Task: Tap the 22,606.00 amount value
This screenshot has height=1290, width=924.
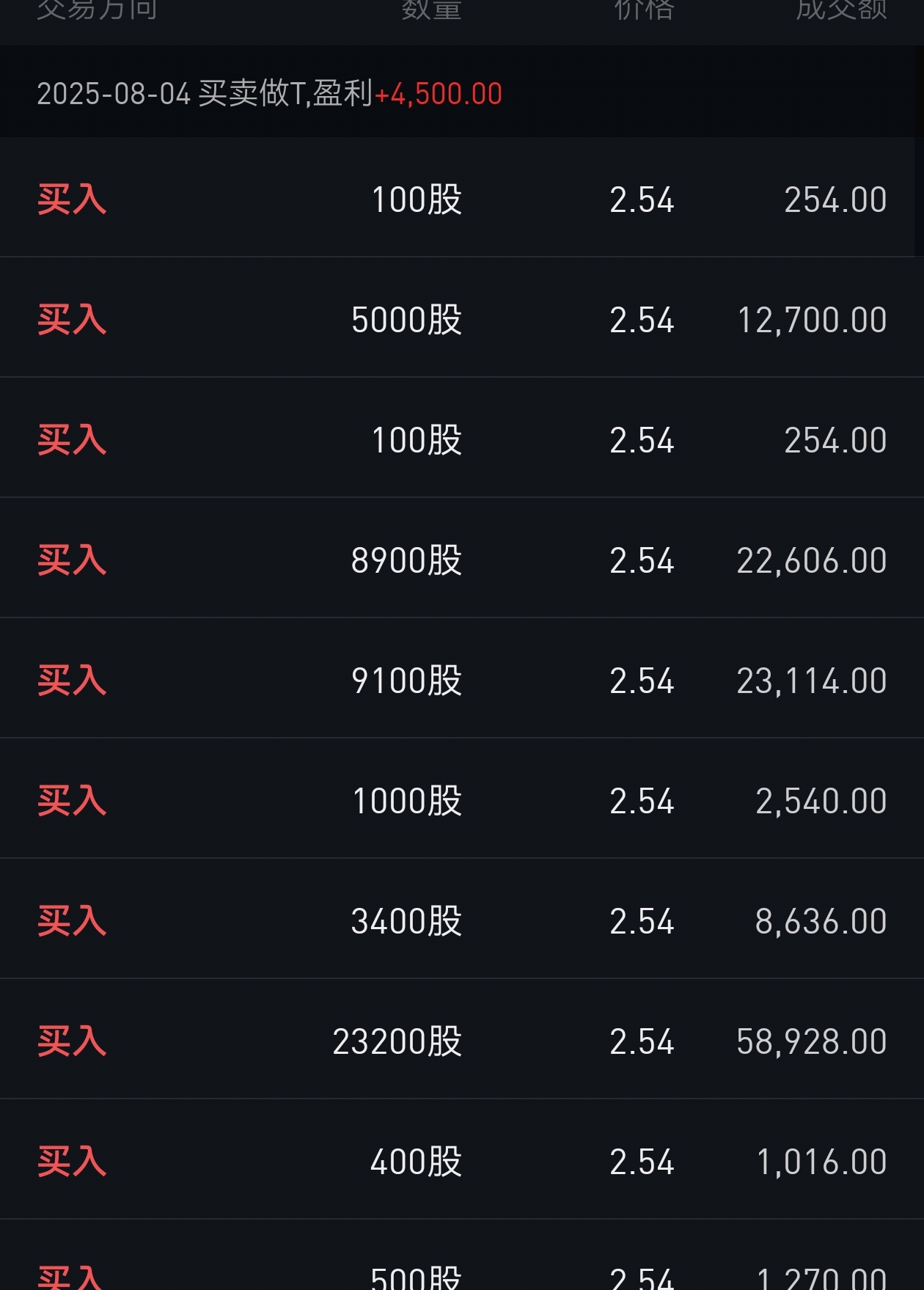Action: pyautogui.click(x=812, y=560)
